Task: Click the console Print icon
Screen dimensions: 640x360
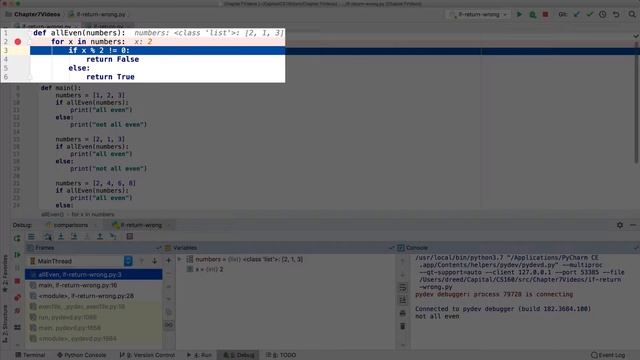Action: click(x=402, y=313)
